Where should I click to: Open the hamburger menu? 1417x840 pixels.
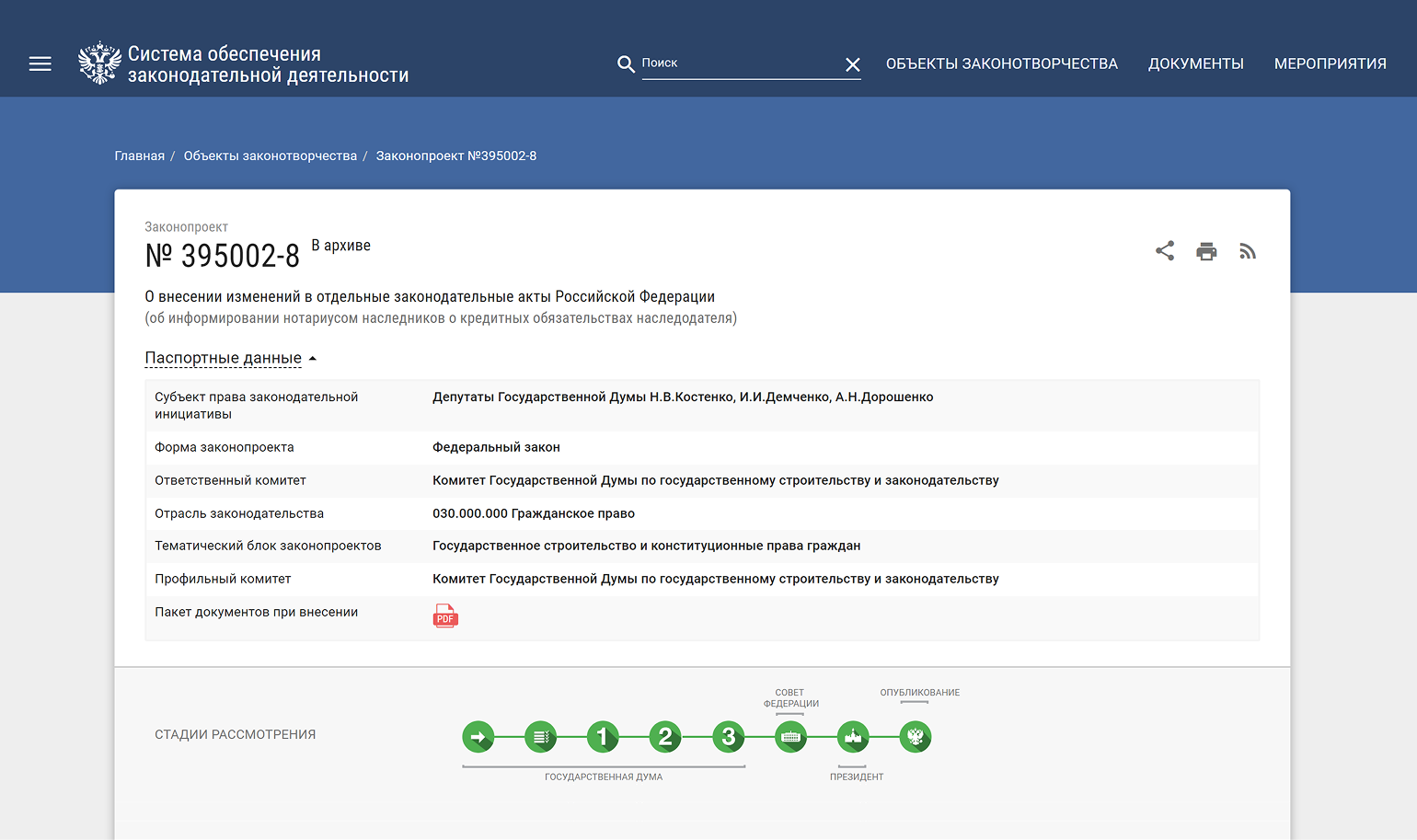(x=40, y=63)
